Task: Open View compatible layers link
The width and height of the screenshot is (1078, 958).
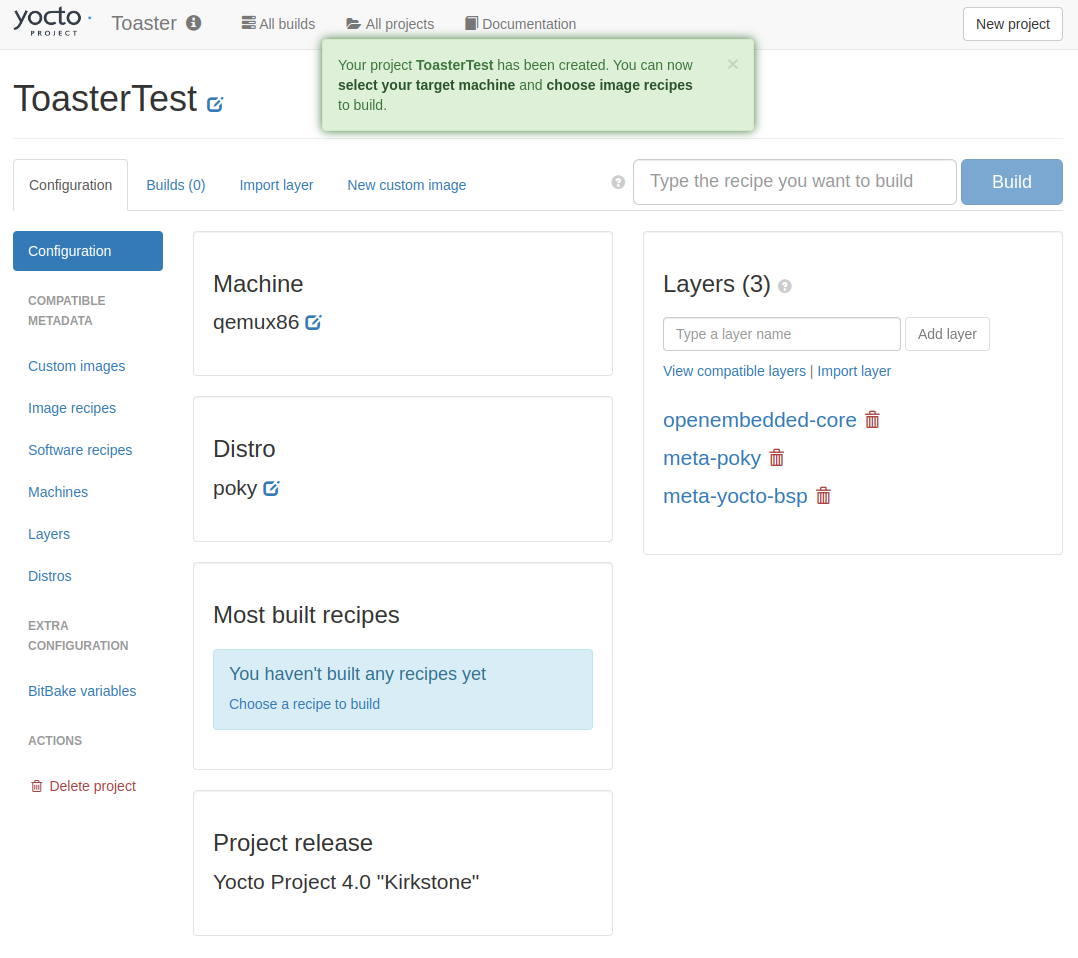Action: click(734, 371)
